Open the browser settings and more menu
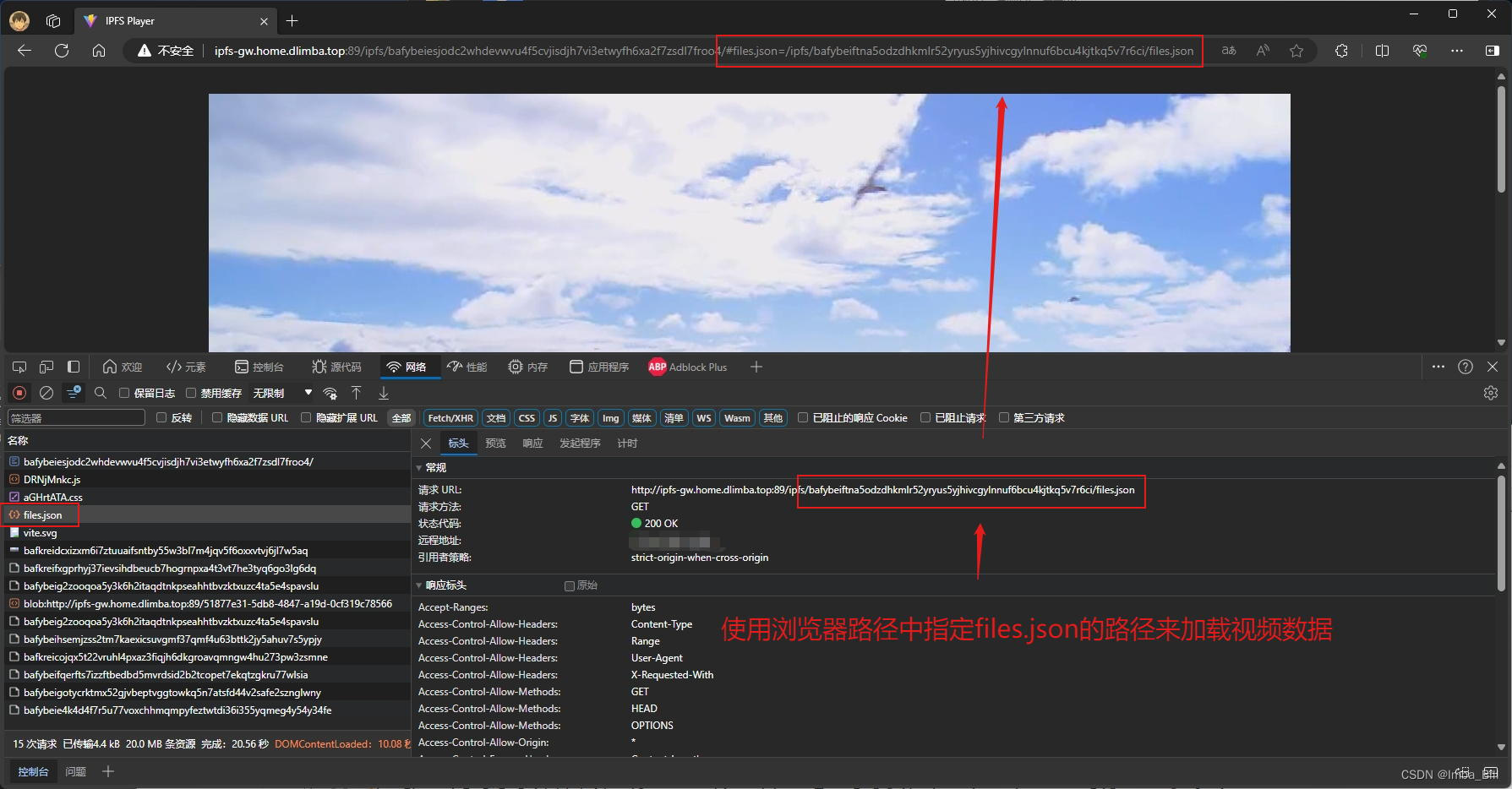Image resolution: width=1512 pixels, height=789 pixels. [x=1457, y=51]
